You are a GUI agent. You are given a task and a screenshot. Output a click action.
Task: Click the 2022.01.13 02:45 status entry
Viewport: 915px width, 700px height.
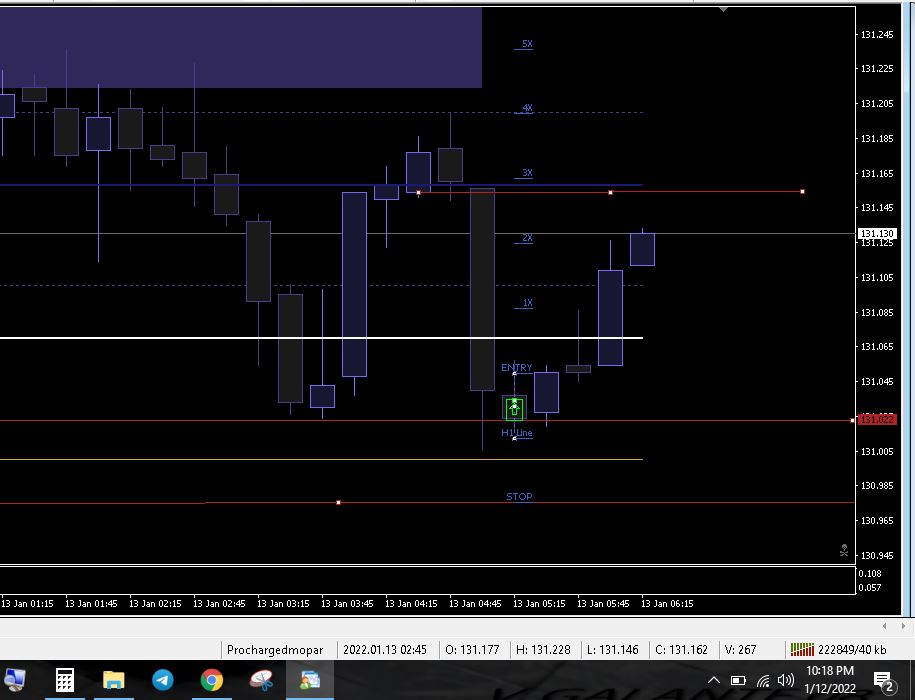[x=385, y=649]
